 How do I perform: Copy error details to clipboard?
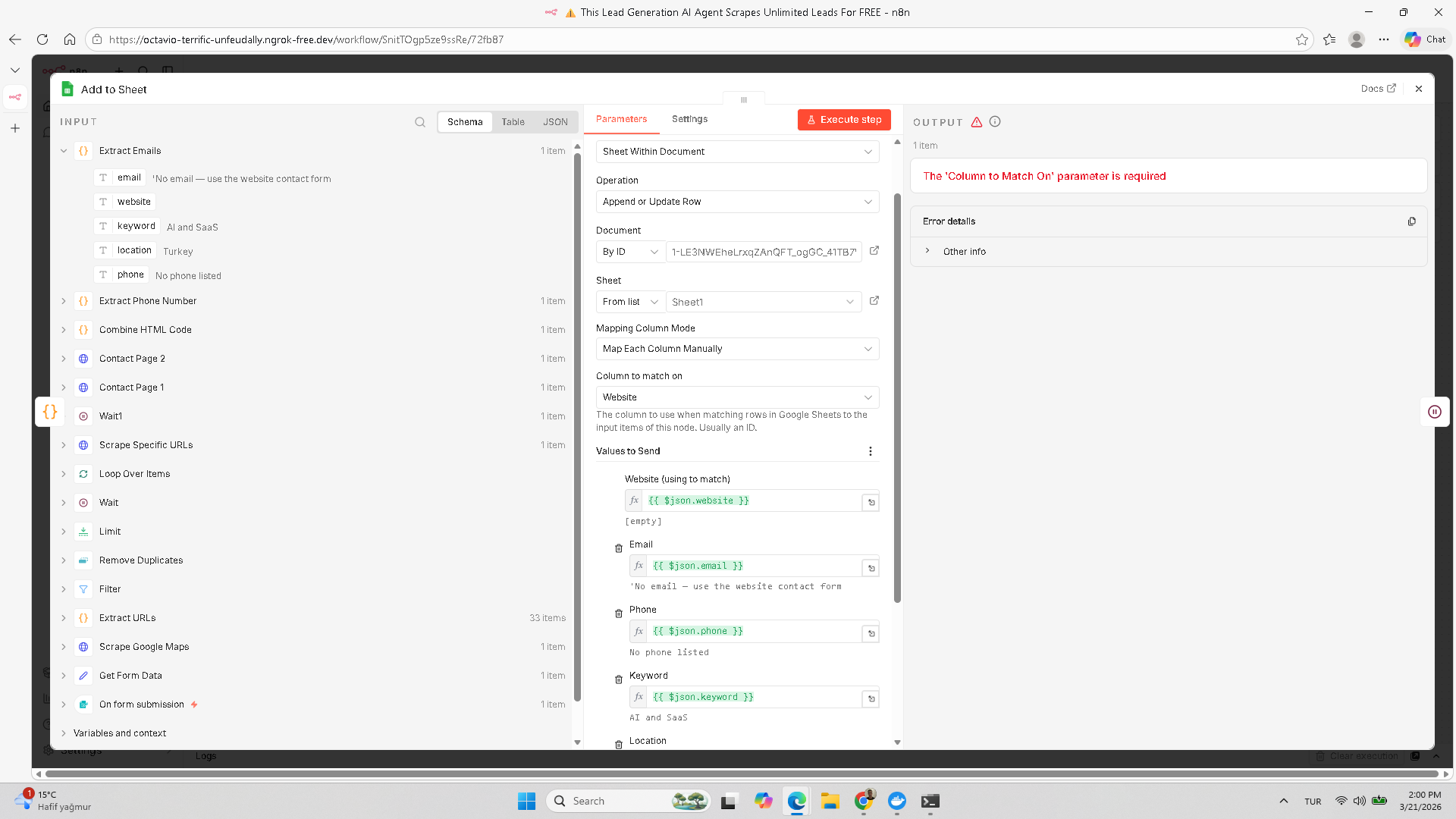pos(1412,221)
